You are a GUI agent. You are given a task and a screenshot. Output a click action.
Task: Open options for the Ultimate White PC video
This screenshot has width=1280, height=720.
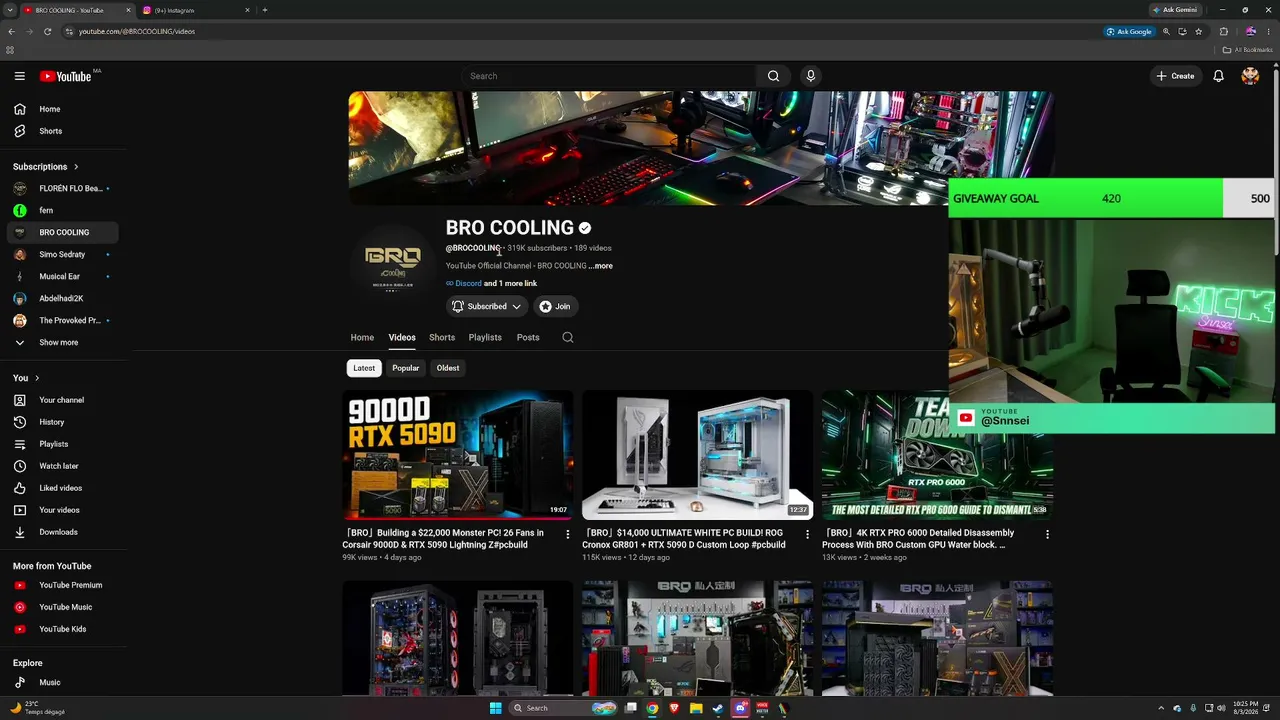pyautogui.click(x=808, y=534)
